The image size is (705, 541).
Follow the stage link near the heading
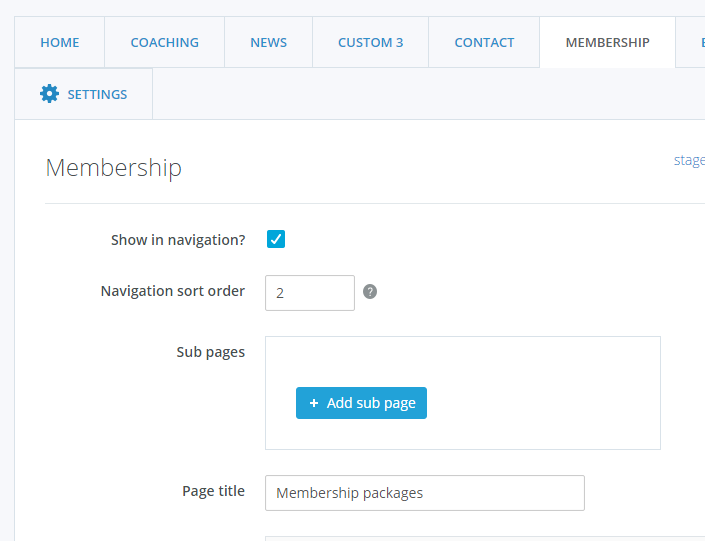689,160
